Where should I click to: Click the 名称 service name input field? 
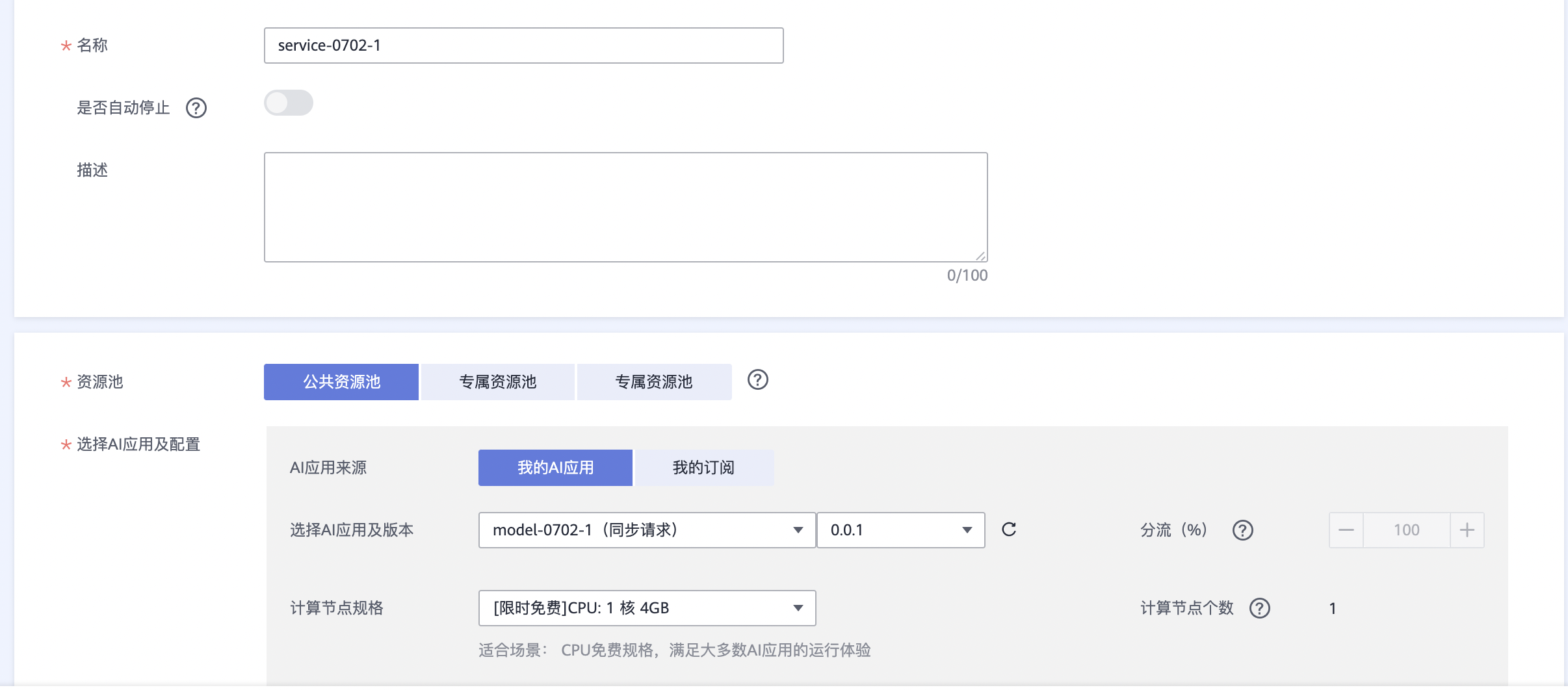coord(523,45)
